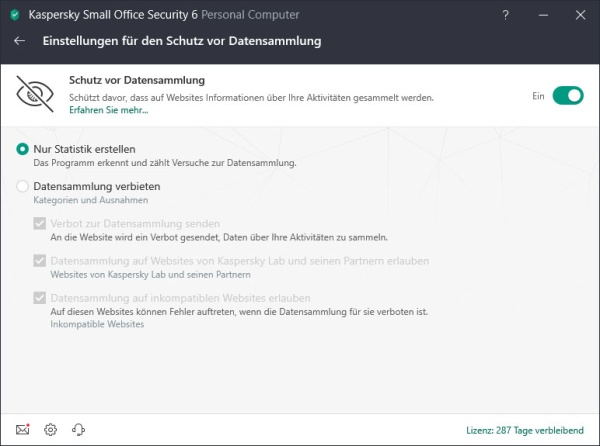Close the Kaspersky window
The height and width of the screenshot is (446, 600).
click(580, 15)
